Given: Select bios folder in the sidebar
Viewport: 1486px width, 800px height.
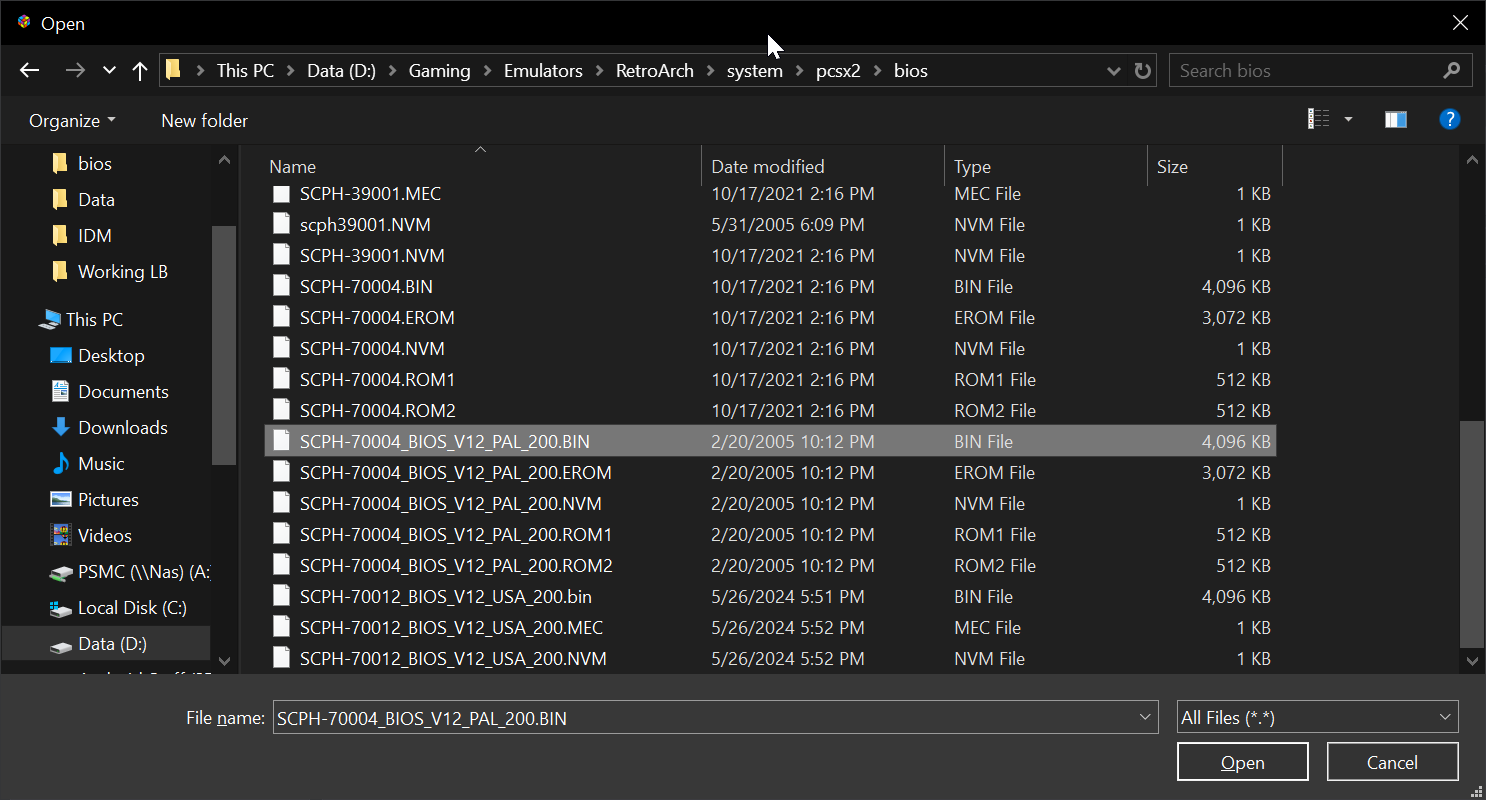Looking at the screenshot, I should 94,163.
